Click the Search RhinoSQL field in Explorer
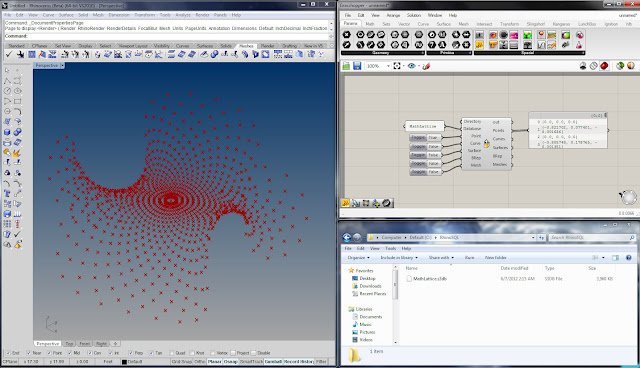 [591, 237]
